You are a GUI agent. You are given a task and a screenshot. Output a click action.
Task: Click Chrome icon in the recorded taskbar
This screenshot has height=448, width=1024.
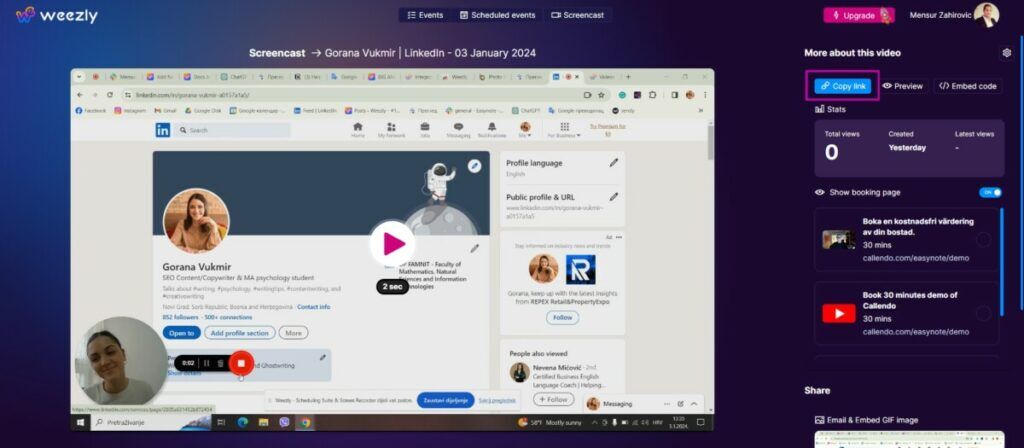[x=305, y=423]
